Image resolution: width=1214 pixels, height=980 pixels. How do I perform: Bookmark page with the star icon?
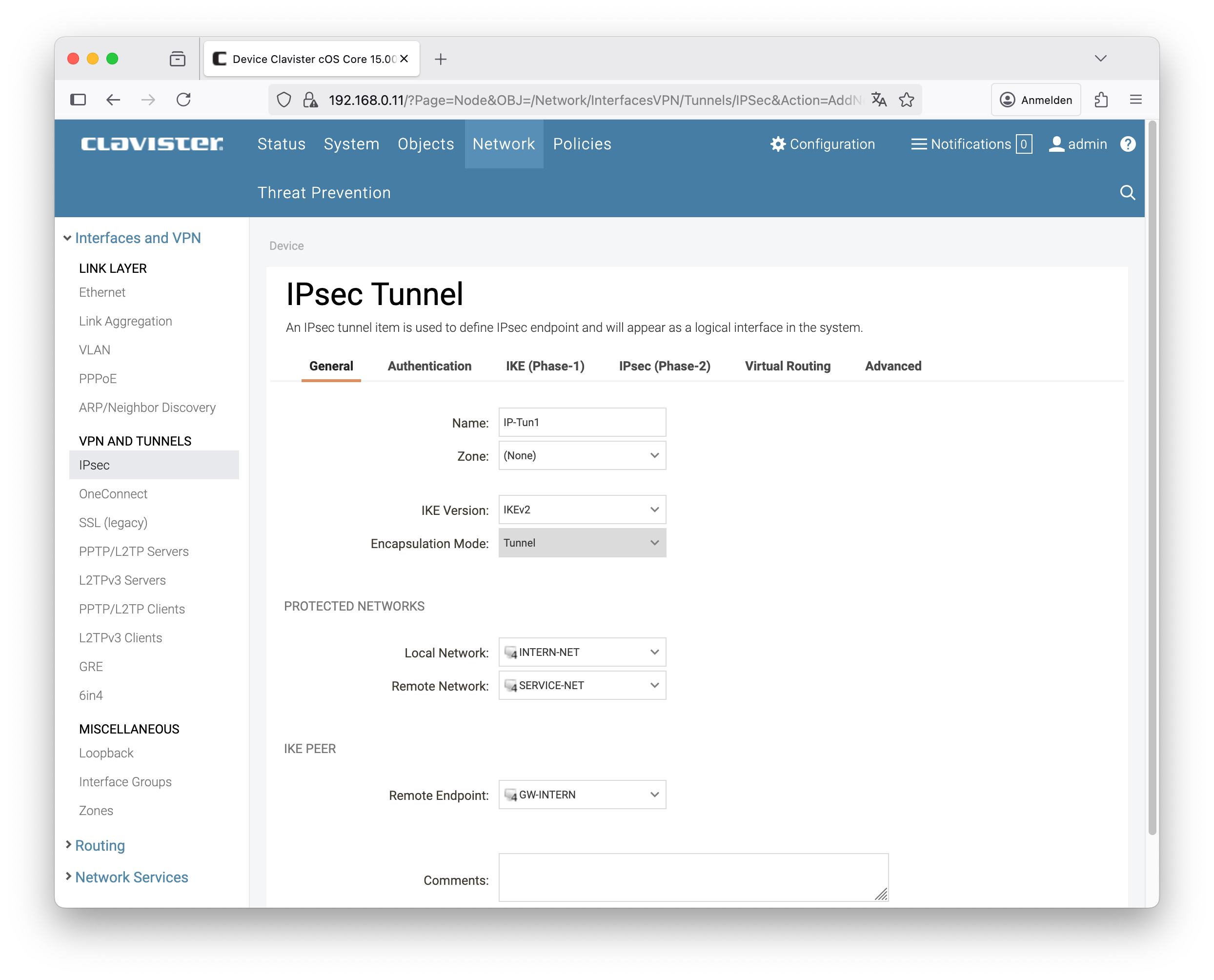(x=907, y=100)
